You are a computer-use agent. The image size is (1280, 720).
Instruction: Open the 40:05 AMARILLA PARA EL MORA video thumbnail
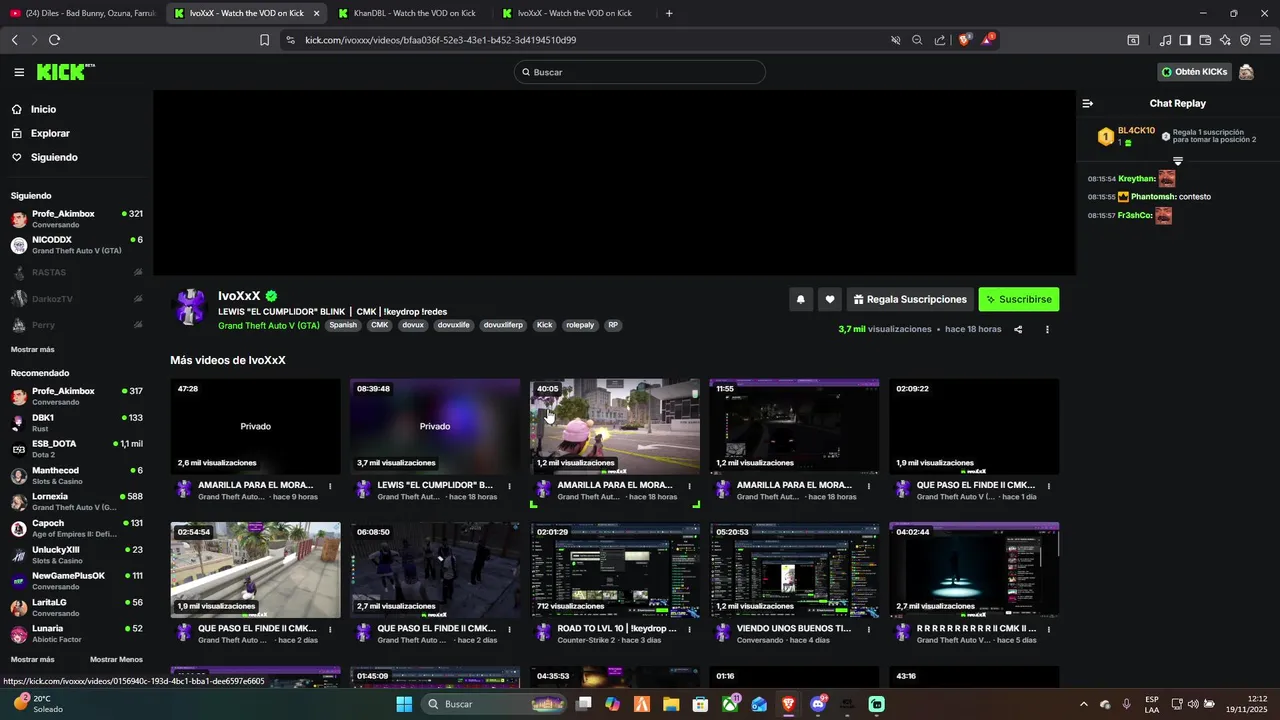pyautogui.click(x=615, y=426)
